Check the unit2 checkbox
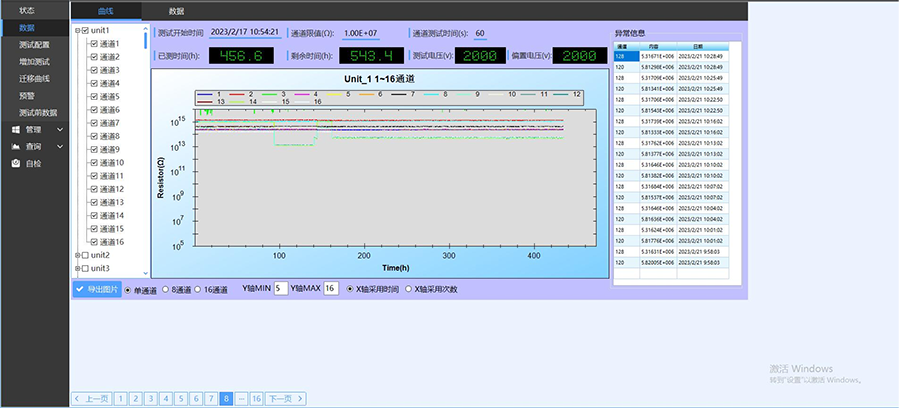900x408 pixels. [85, 255]
